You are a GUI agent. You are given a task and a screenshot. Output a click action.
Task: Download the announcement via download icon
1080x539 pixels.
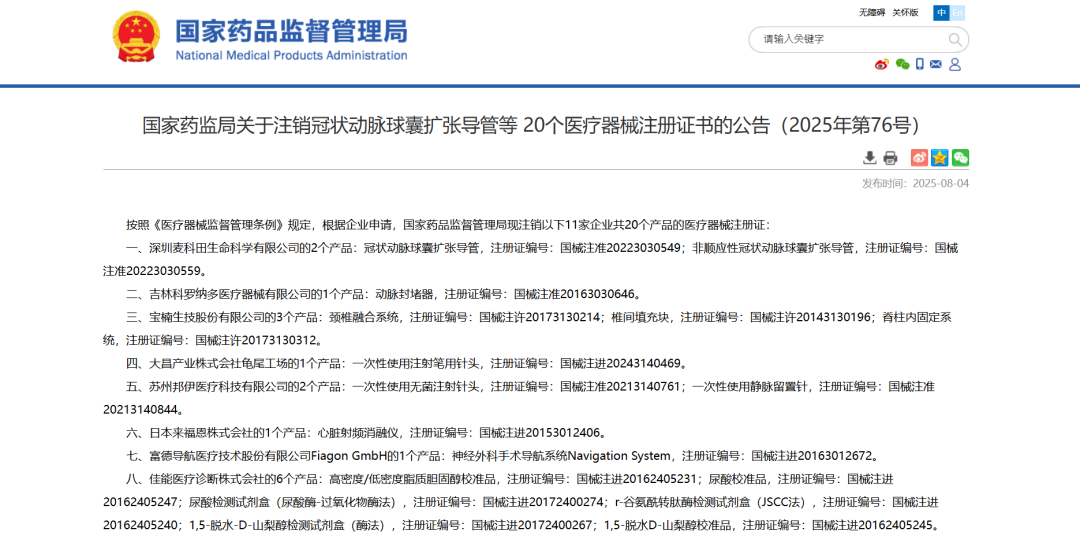[x=870, y=158]
